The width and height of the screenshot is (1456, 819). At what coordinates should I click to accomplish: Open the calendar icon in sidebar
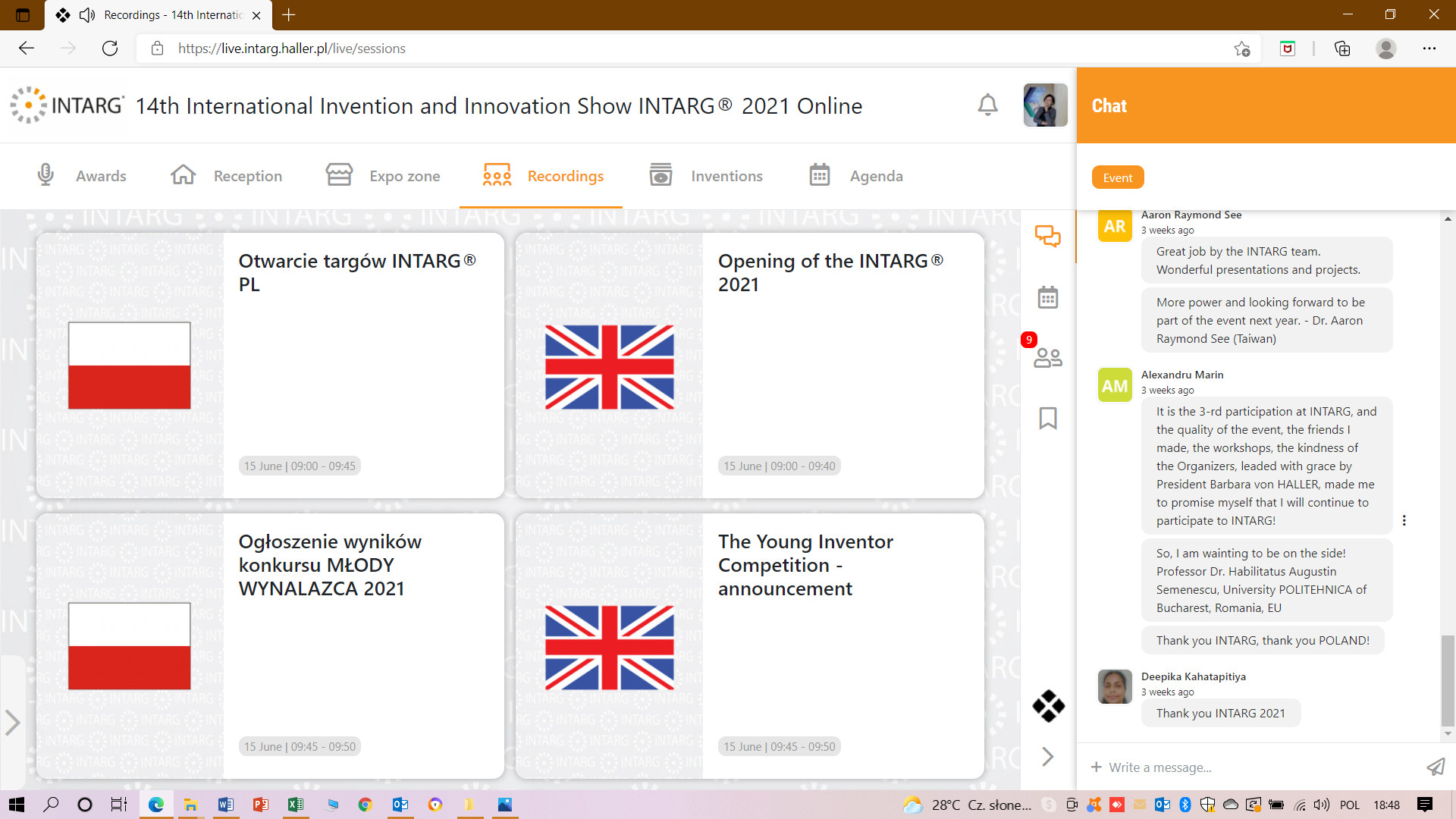(x=1048, y=297)
